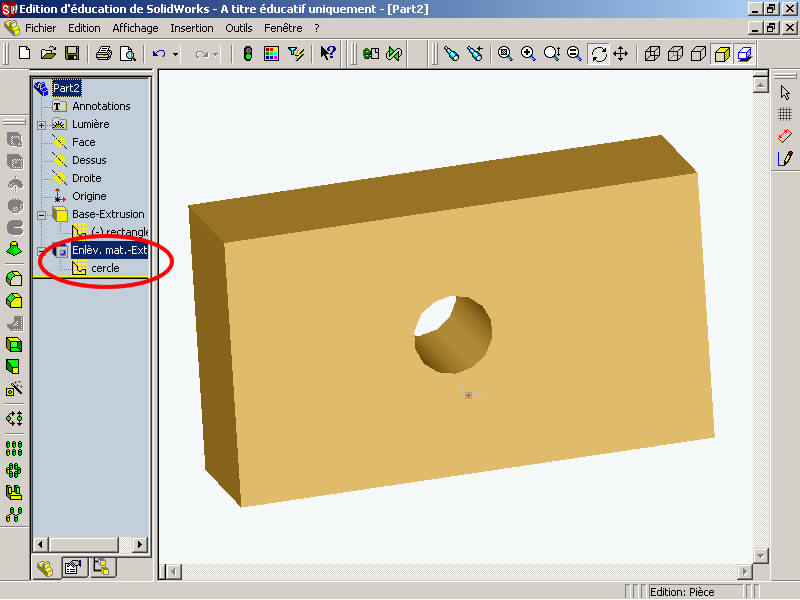Click the Select arrow tool on right toolbar
Screen dimensions: 800x600
click(785, 92)
